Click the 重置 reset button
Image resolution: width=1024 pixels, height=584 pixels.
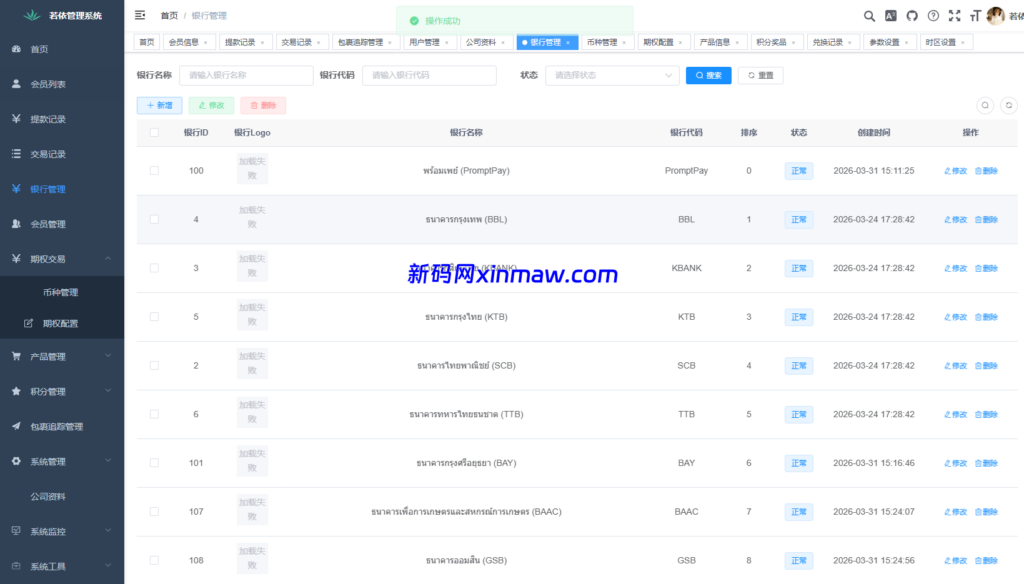point(761,75)
